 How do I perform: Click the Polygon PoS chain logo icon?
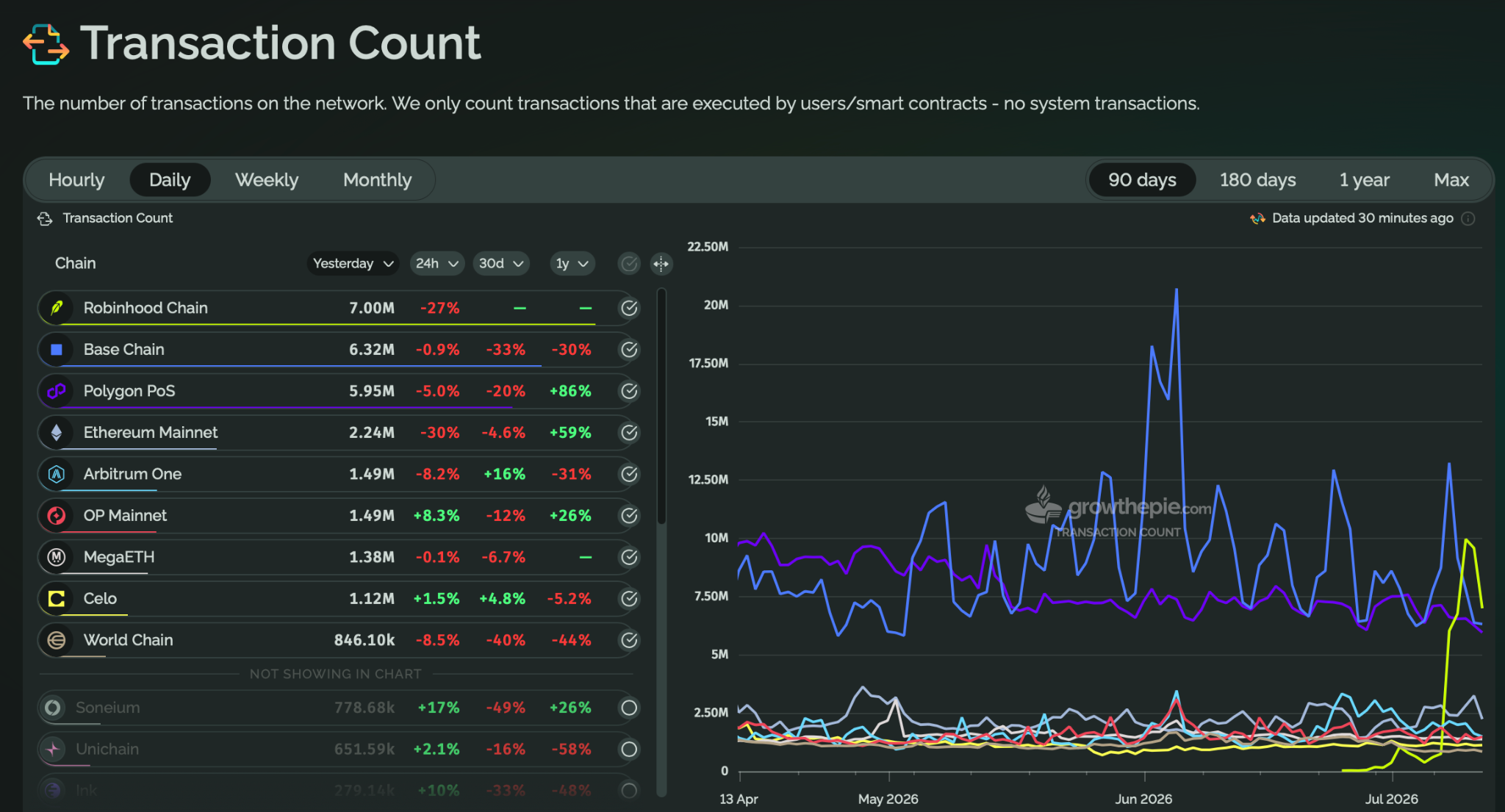point(57,391)
